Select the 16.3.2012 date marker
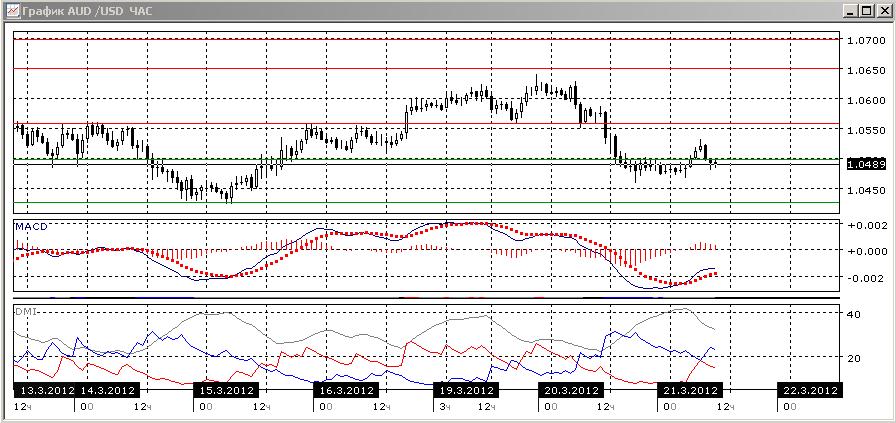Image resolution: width=896 pixels, height=423 pixels. pos(345,391)
